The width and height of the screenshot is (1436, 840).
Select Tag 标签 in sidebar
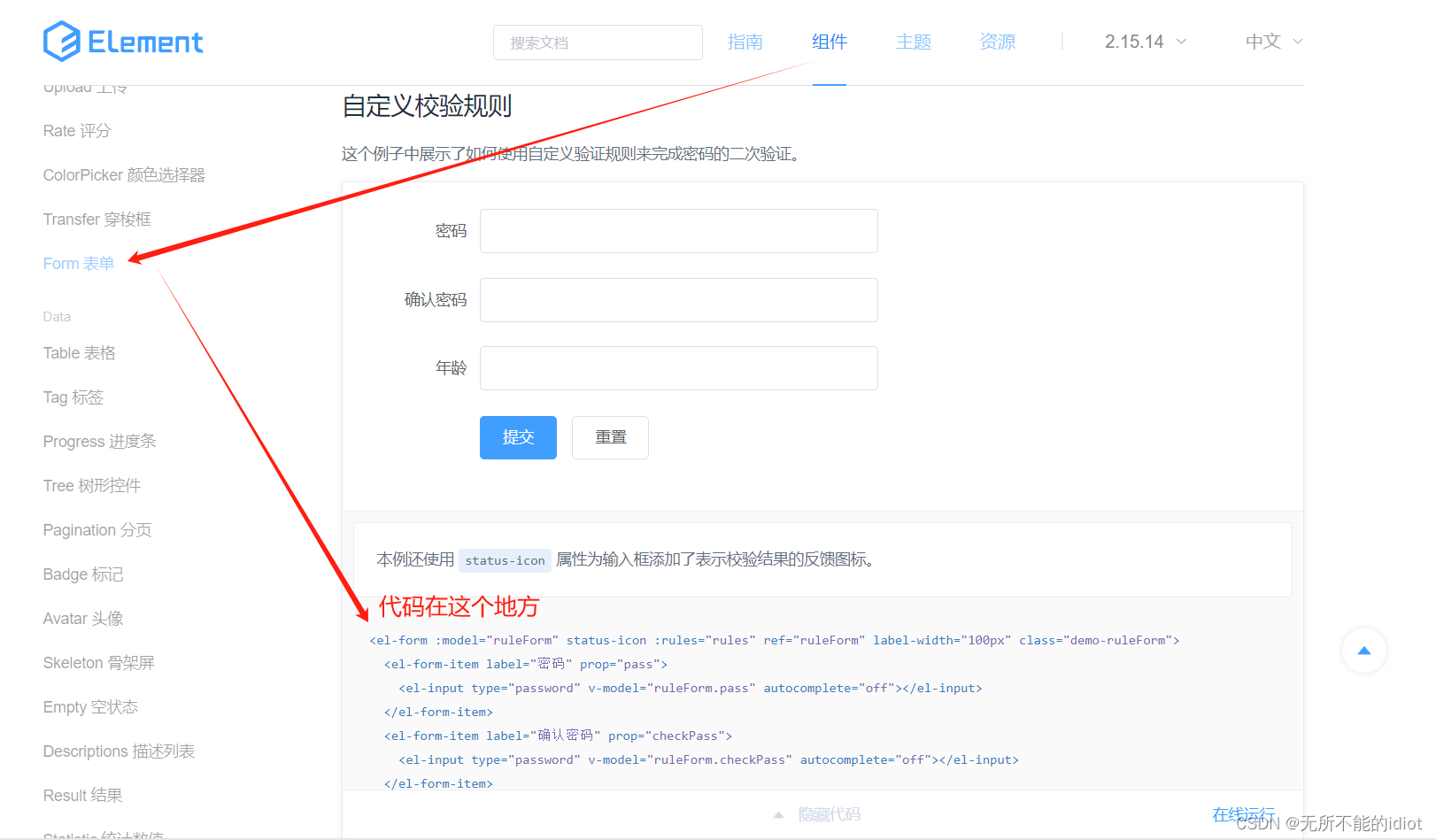point(73,397)
